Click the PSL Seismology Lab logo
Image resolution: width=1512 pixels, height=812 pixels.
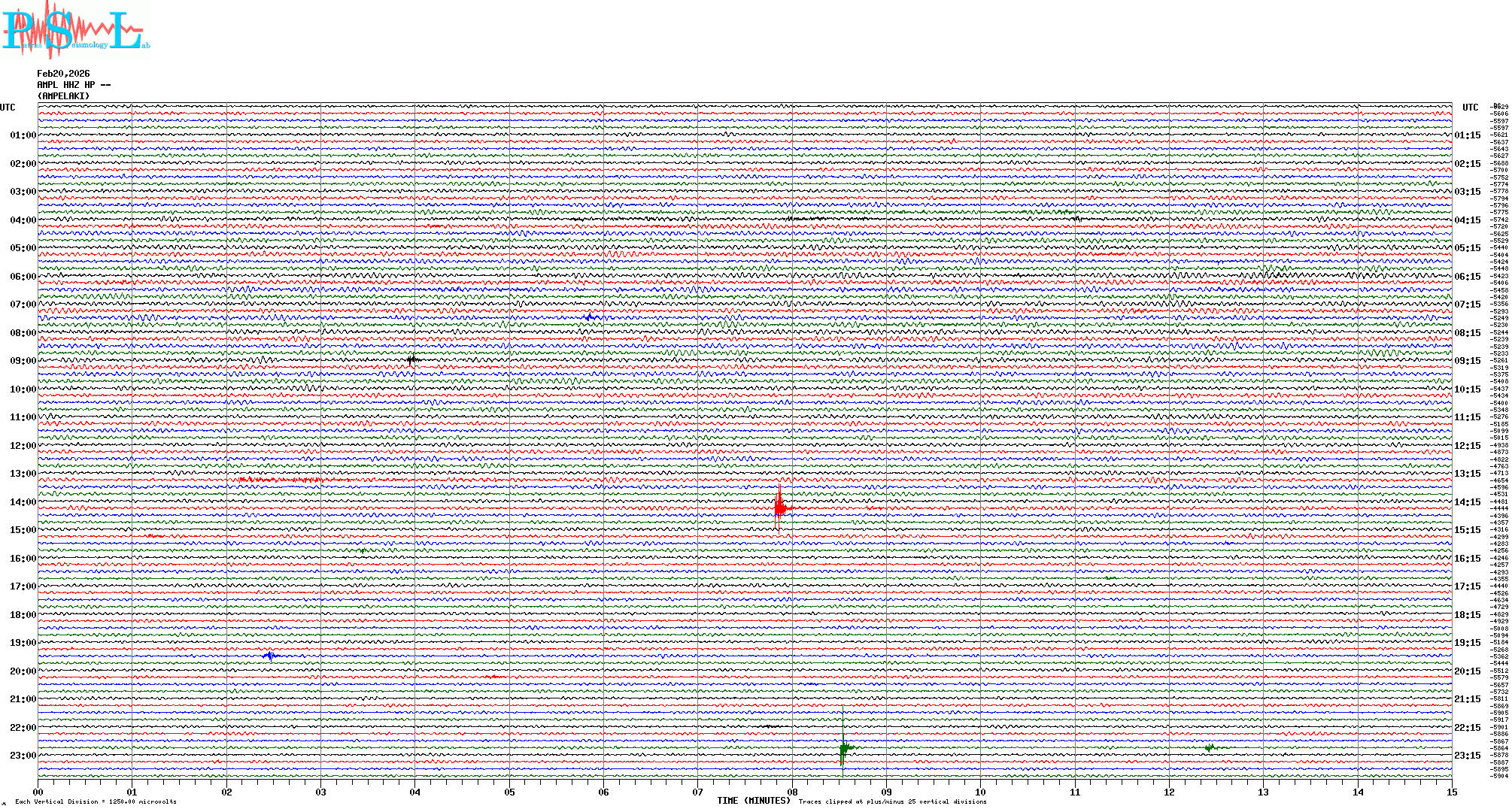coord(74,30)
